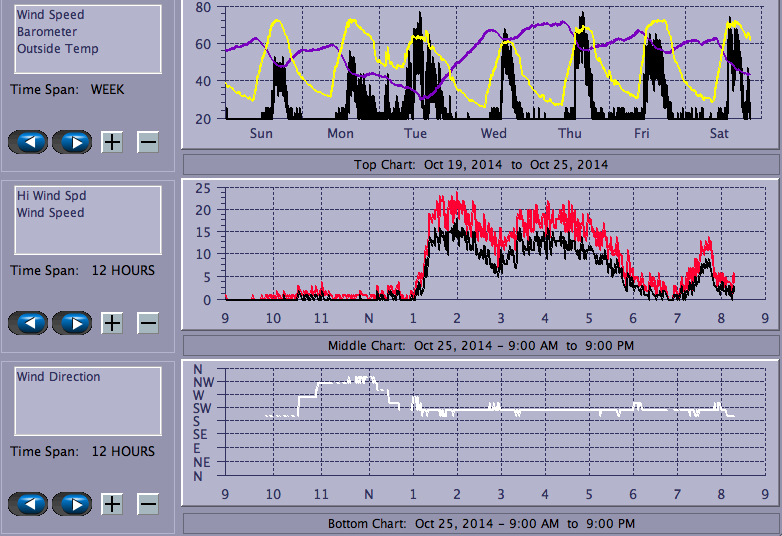Decrease the middle chart time span with minus
The width and height of the screenshot is (782, 536).
[147, 323]
